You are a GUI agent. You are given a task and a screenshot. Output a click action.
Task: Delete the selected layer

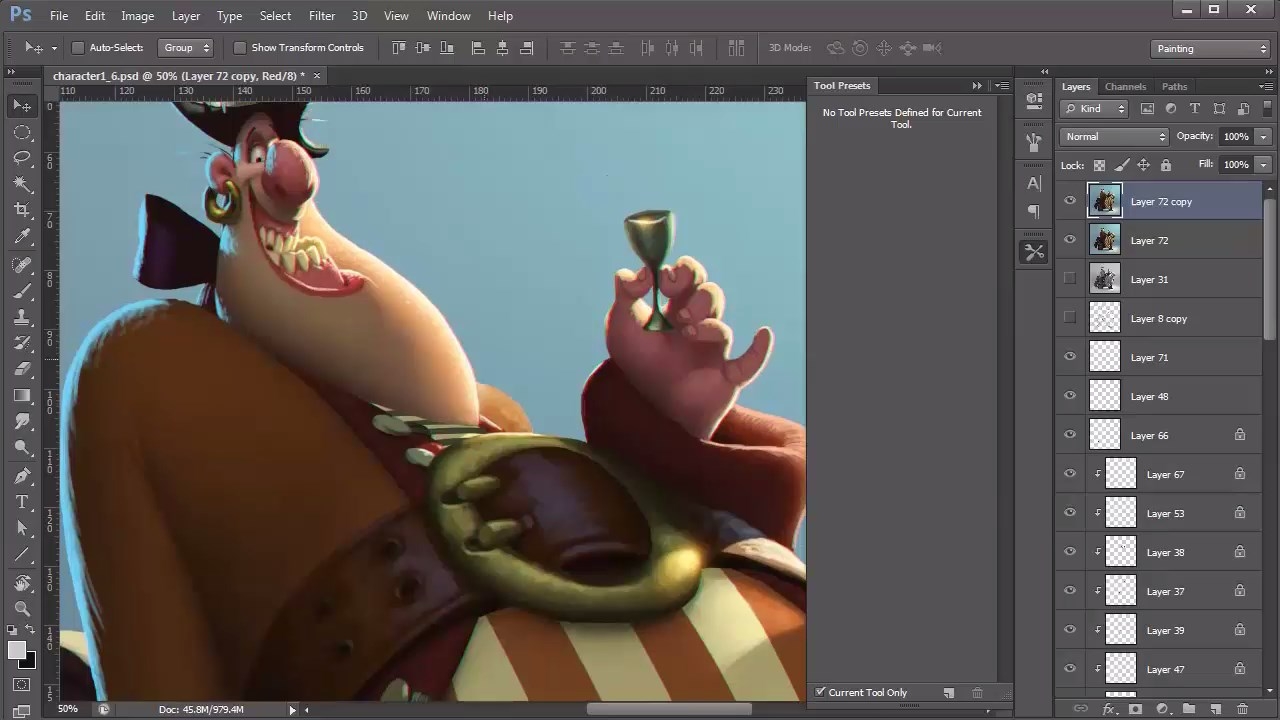[1242, 709]
